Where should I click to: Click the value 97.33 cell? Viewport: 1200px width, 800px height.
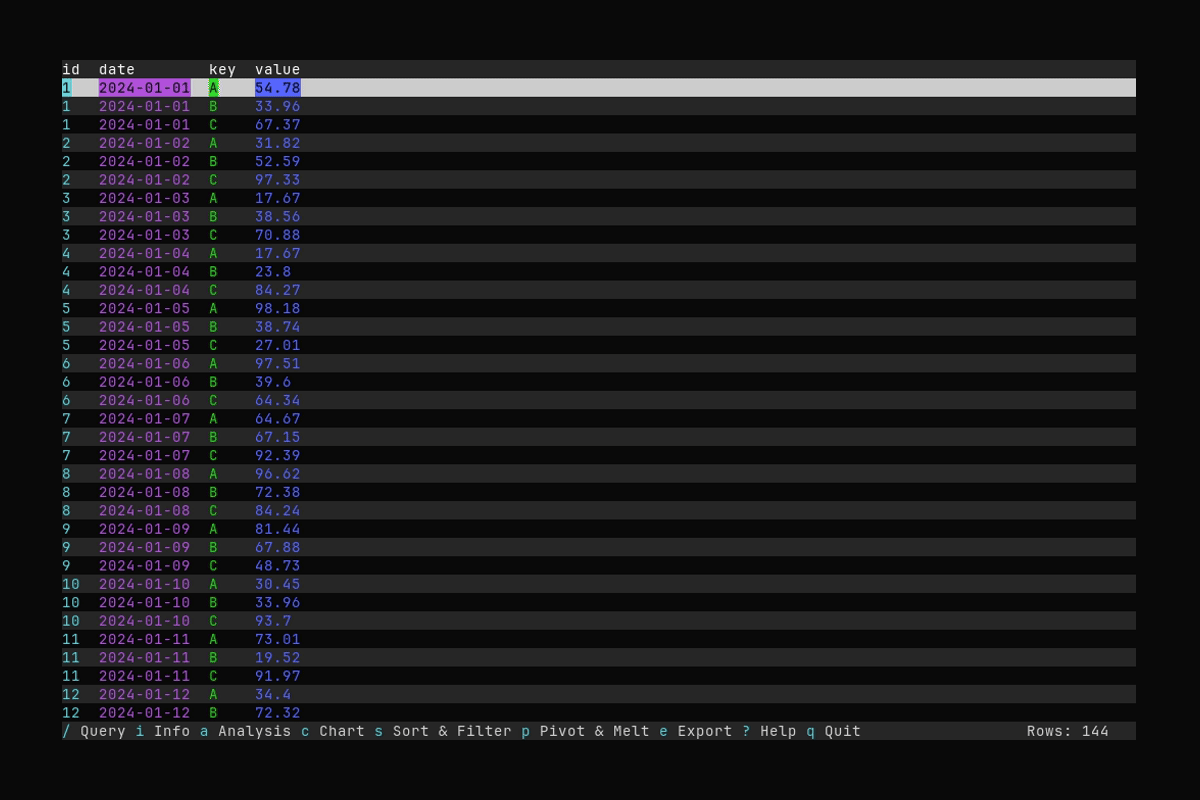[x=277, y=180]
